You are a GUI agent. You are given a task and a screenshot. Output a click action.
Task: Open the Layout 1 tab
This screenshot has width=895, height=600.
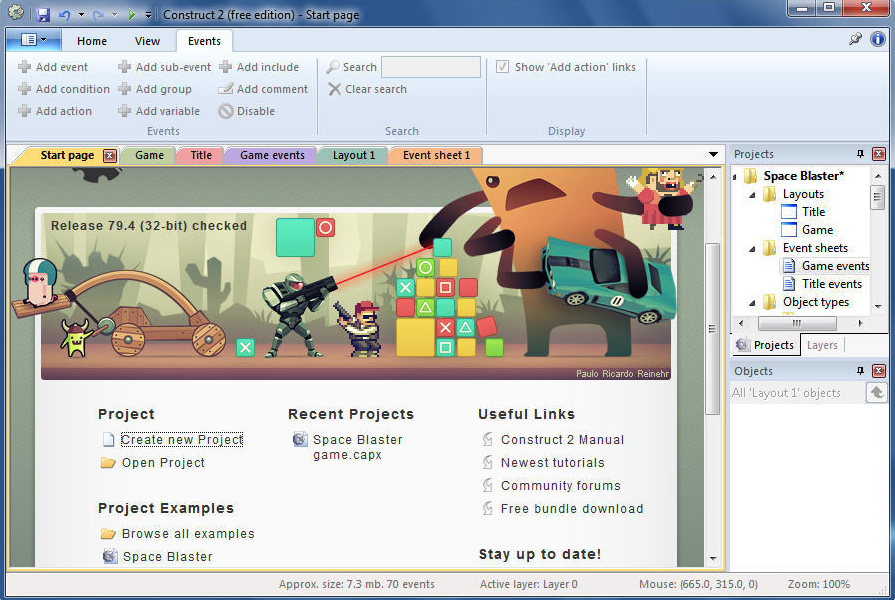tap(354, 155)
